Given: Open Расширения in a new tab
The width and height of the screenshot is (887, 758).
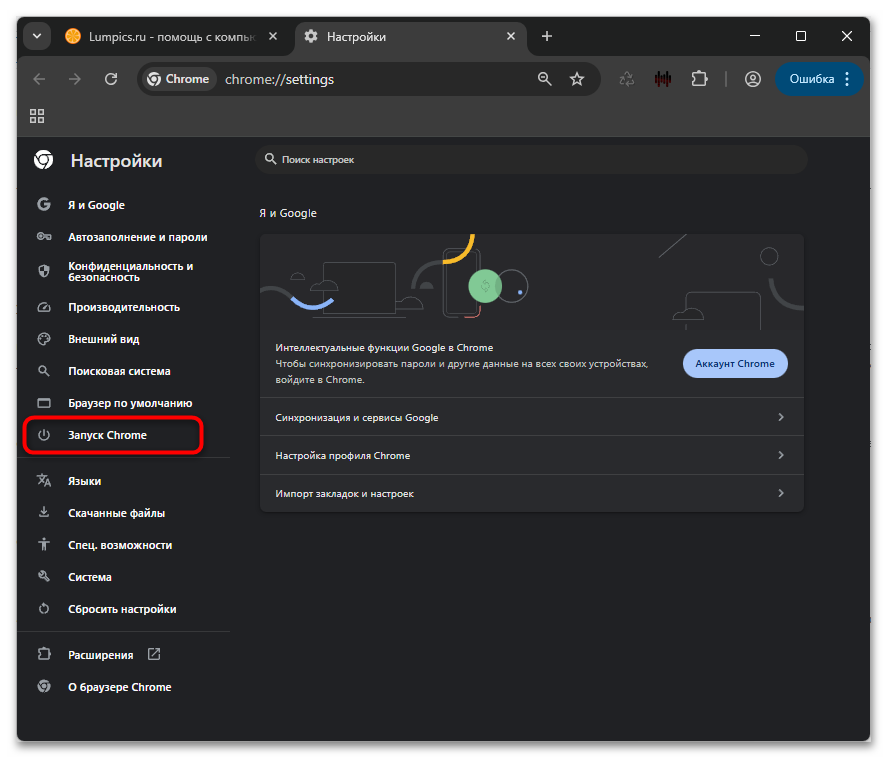Looking at the screenshot, I should pyautogui.click(x=124, y=655).
